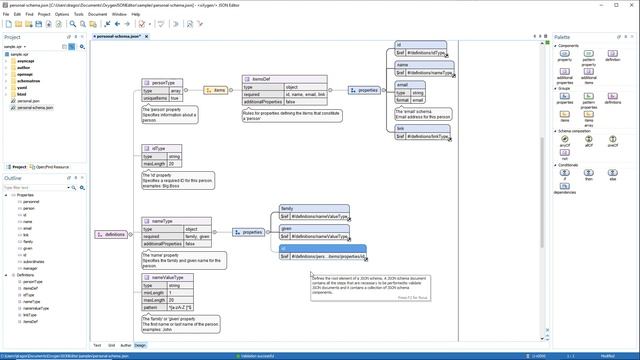The image size is (640, 360).
Task: Select the 'anyOf' schema composition icon
Action: click(564, 139)
